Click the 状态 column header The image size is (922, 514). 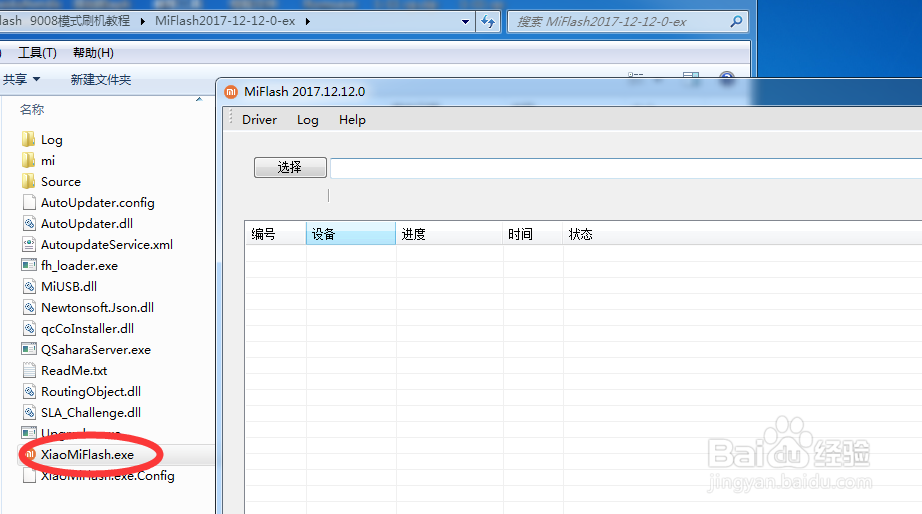coord(742,234)
